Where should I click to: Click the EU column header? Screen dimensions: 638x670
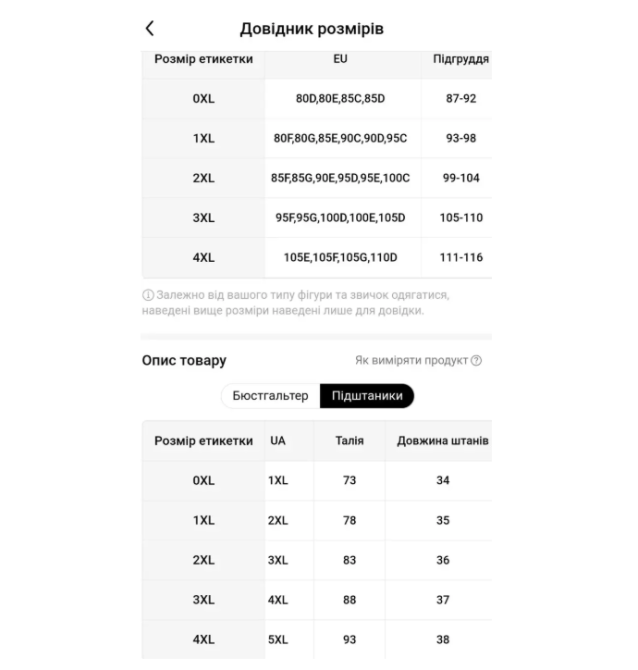click(340, 59)
